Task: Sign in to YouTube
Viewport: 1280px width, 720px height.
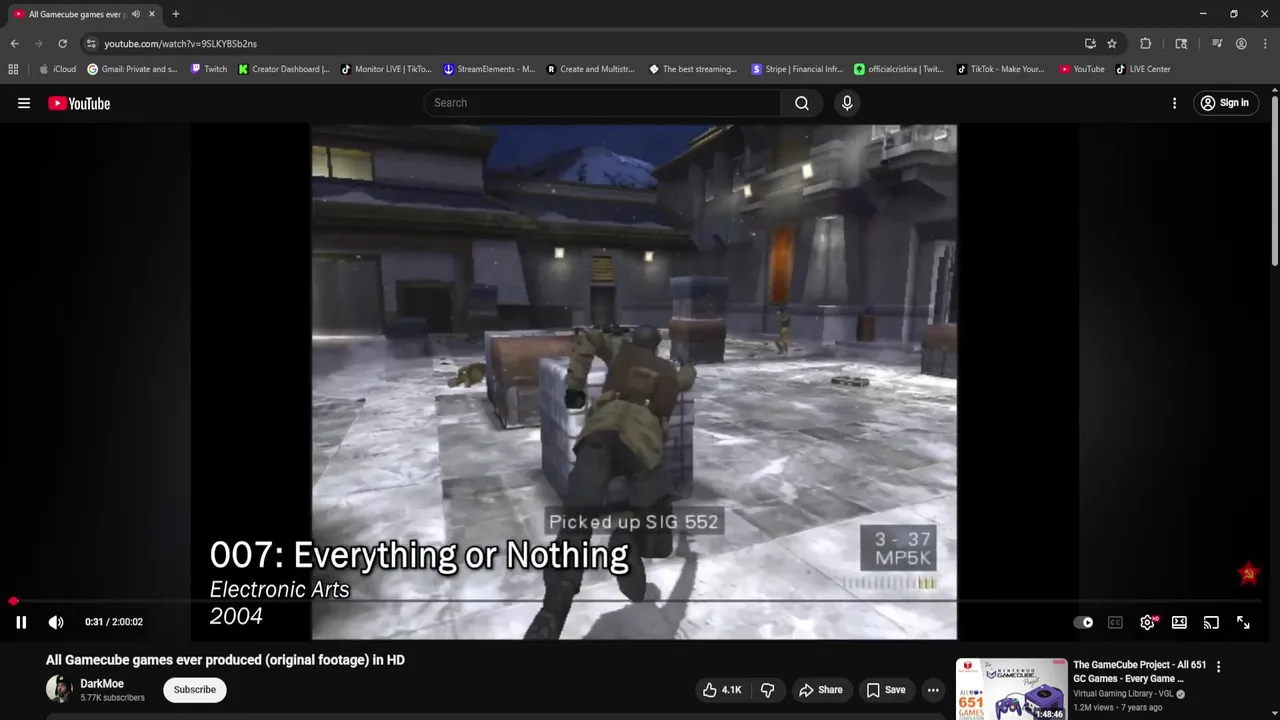Action: pyautogui.click(x=1225, y=103)
